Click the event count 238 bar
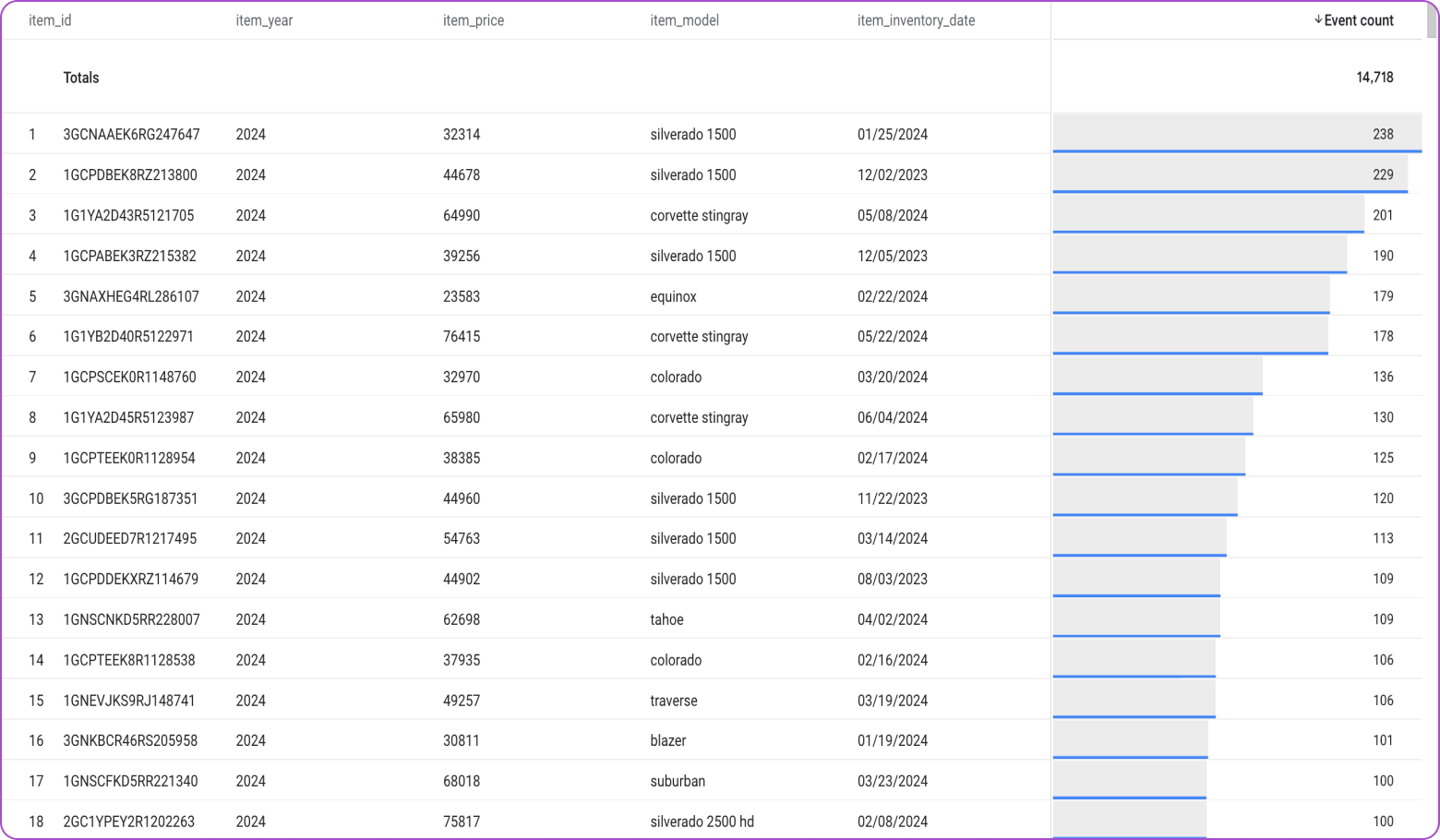This screenshot has width=1440, height=840. pyautogui.click(x=1237, y=134)
